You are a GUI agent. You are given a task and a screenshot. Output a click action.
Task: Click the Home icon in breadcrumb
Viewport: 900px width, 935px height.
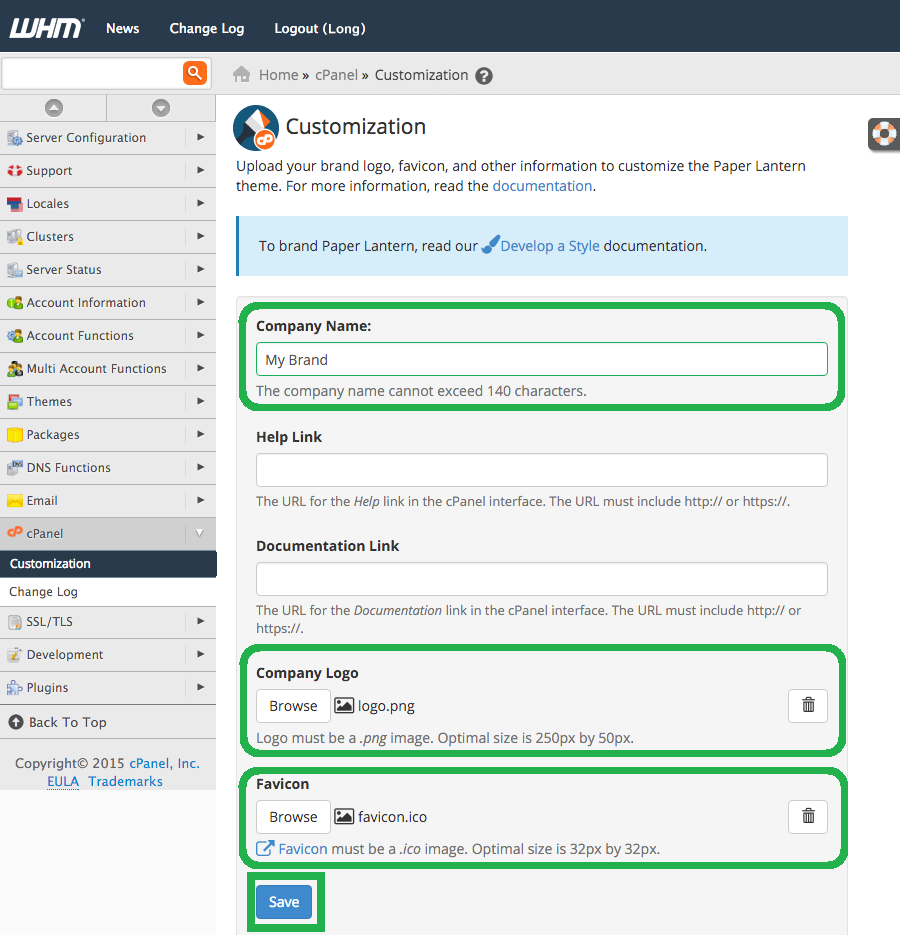click(241, 75)
